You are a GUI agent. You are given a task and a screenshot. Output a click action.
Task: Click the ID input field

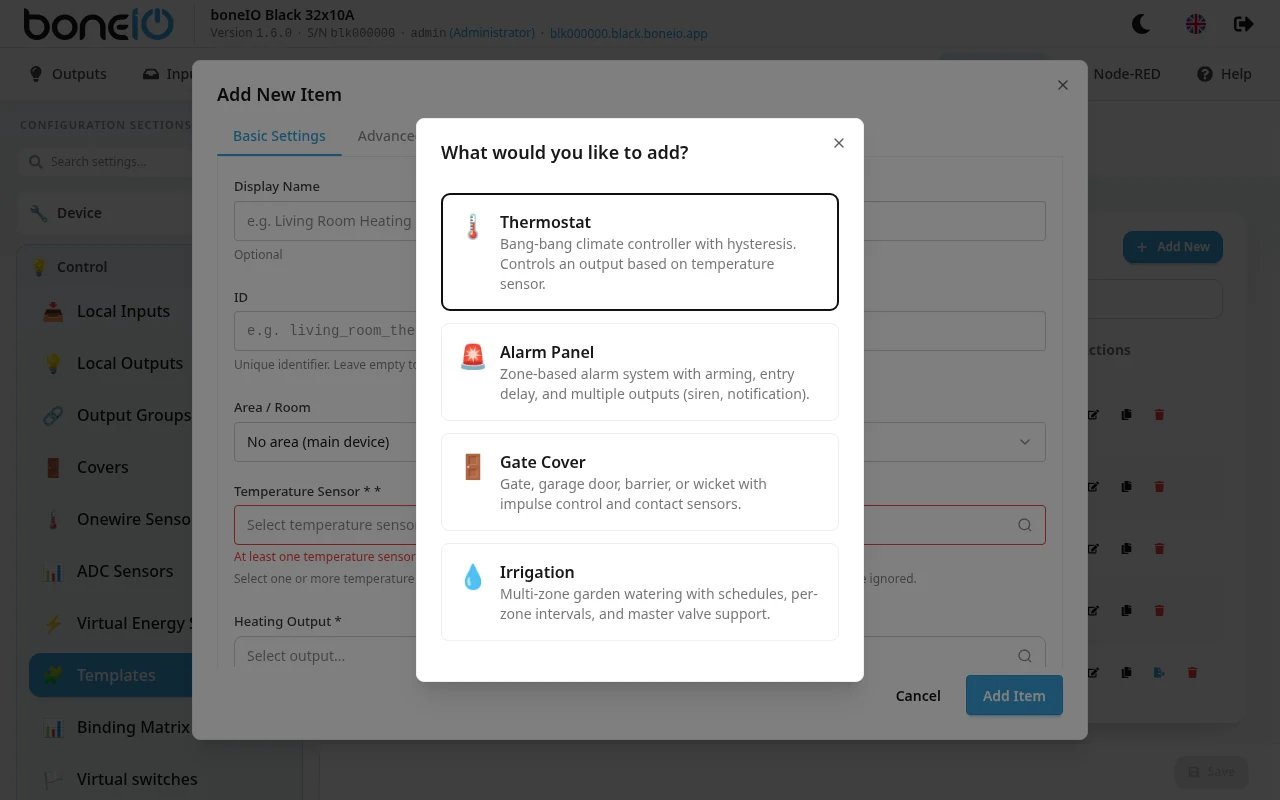click(x=640, y=331)
